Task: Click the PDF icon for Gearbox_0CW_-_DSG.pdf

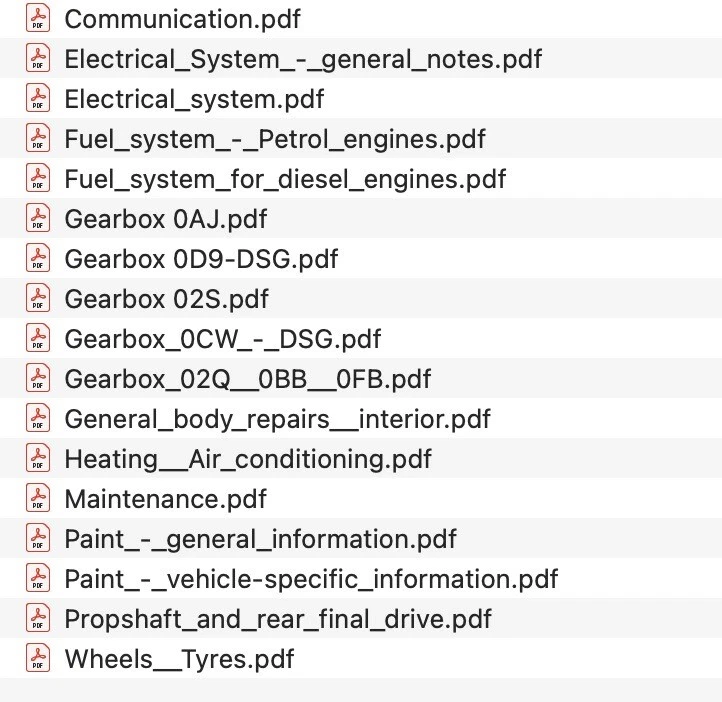Action: point(38,338)
